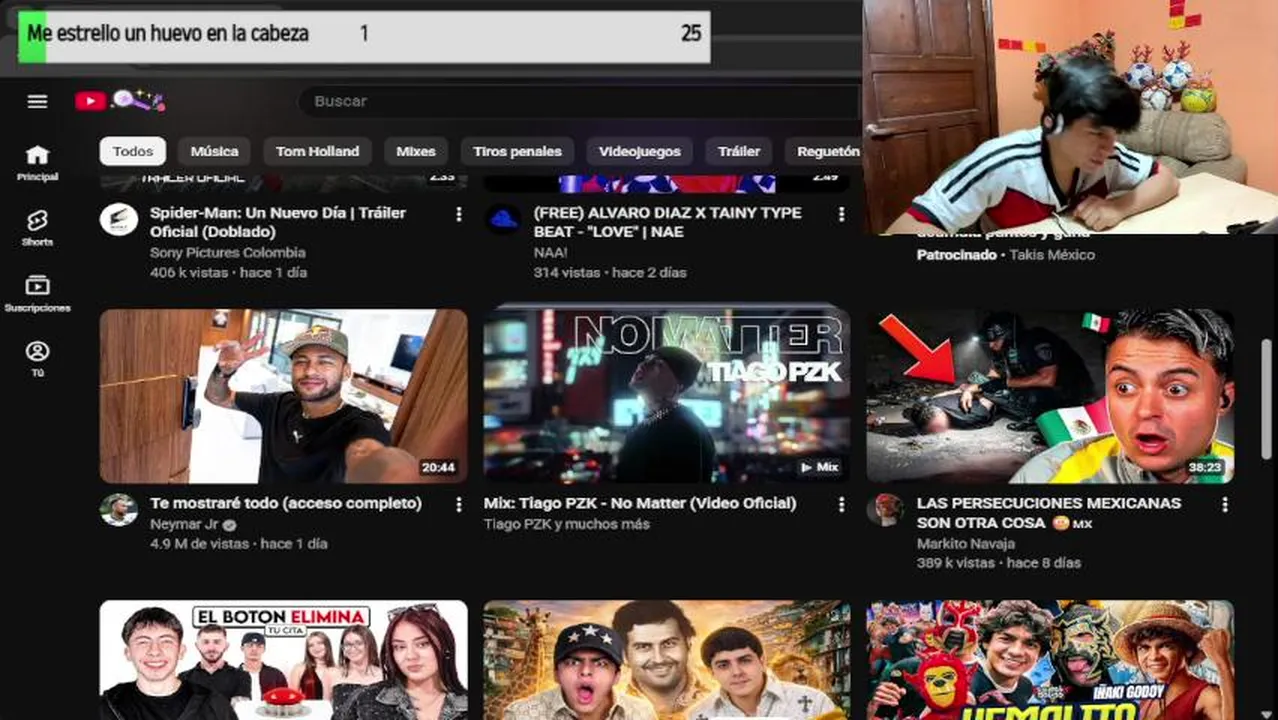Open NAA! channel avatar
The width and height of the screenshot is (1278, 720).
coord(503,220)
